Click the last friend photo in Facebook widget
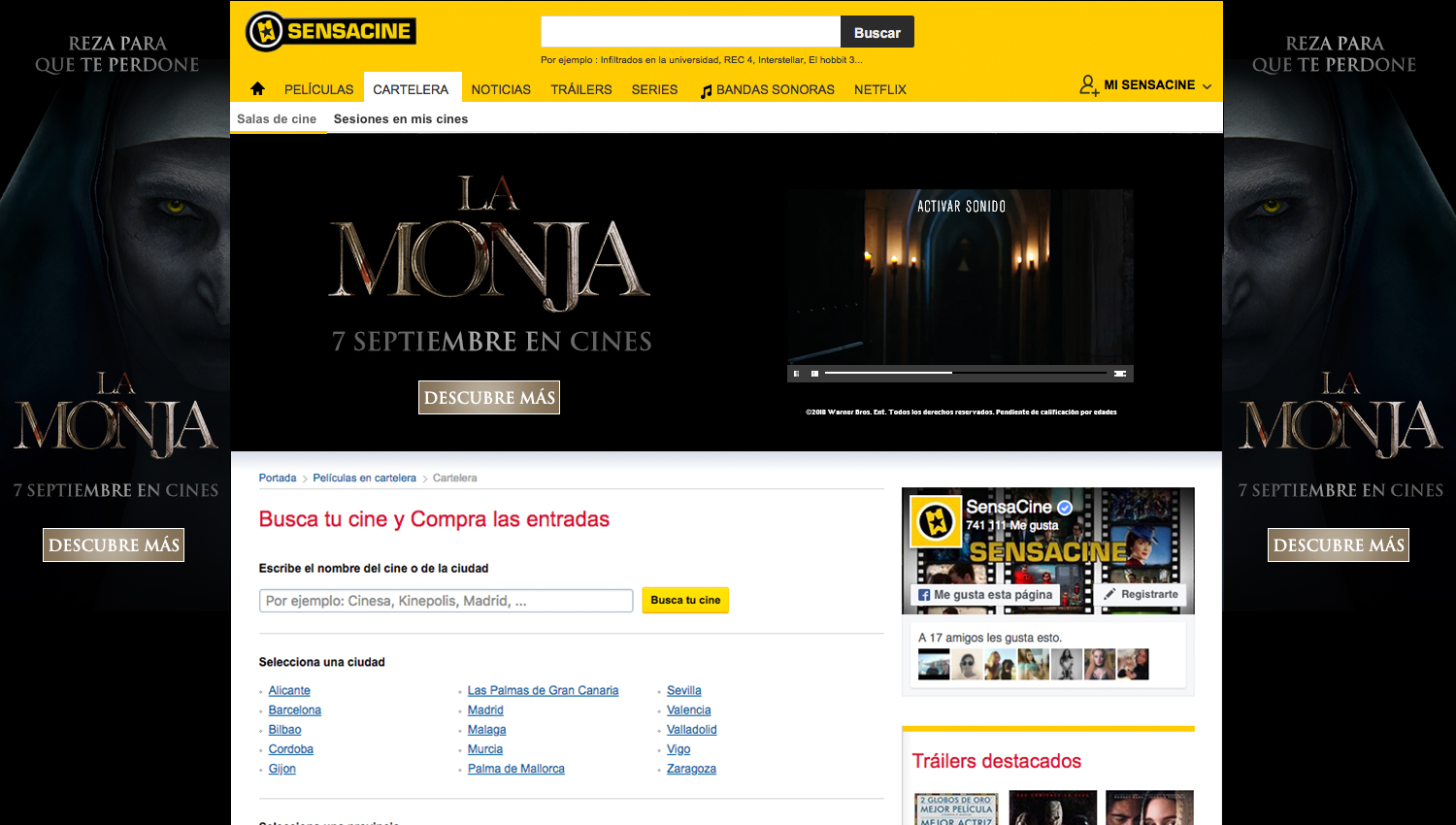Screen dimensions: 1456x825 tap(1133, 664)
